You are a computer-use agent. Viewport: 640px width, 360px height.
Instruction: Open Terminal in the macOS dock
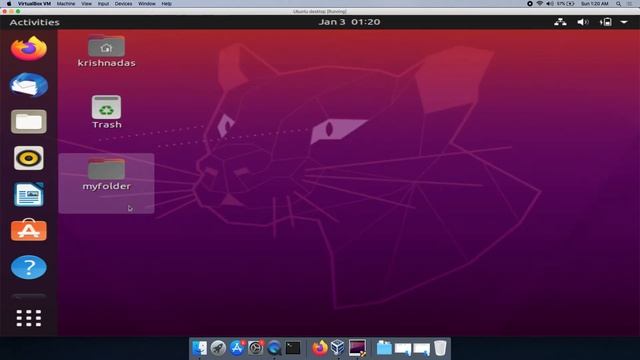(x=293, y=348)
